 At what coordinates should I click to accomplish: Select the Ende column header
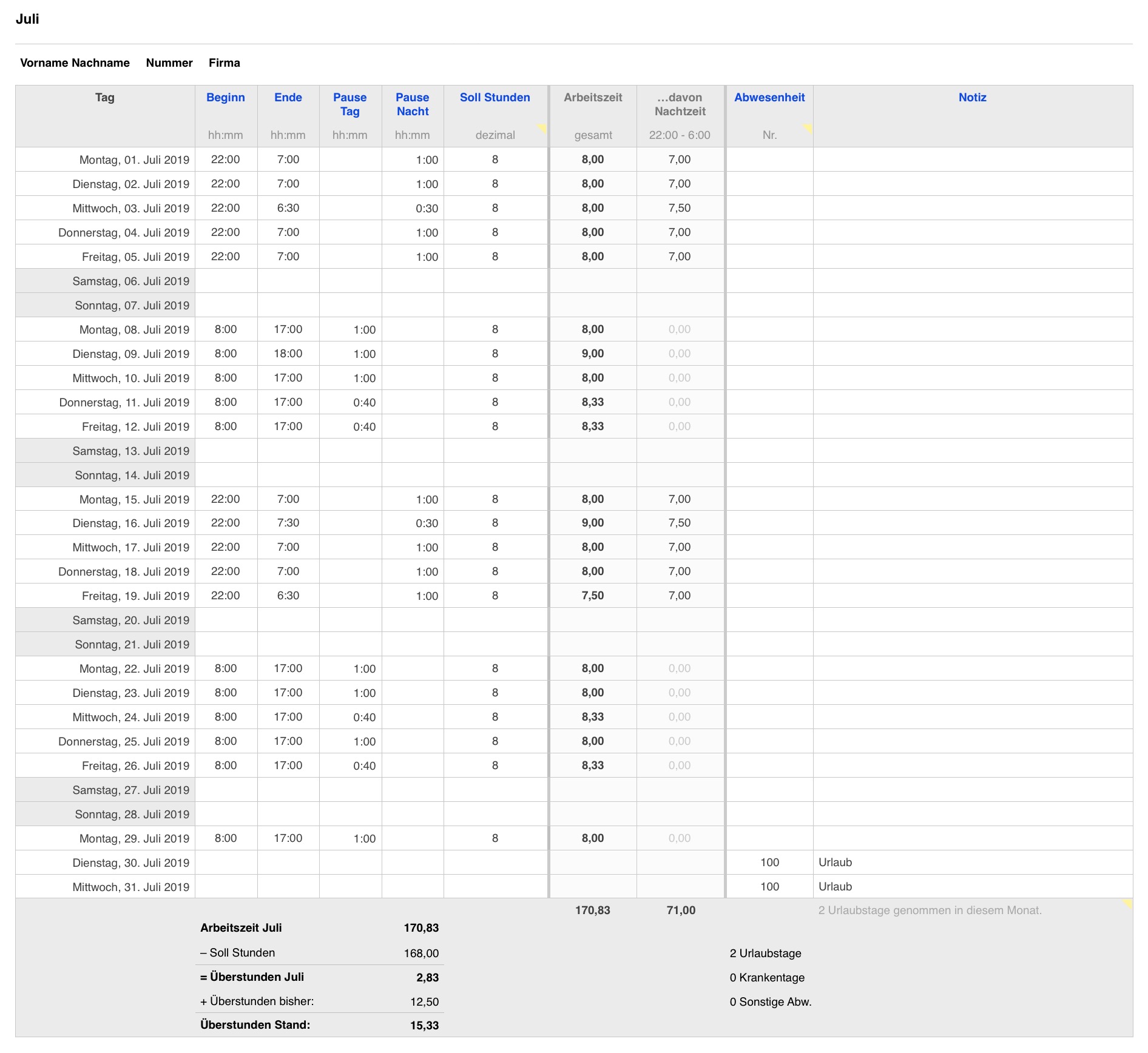[288, 98]
